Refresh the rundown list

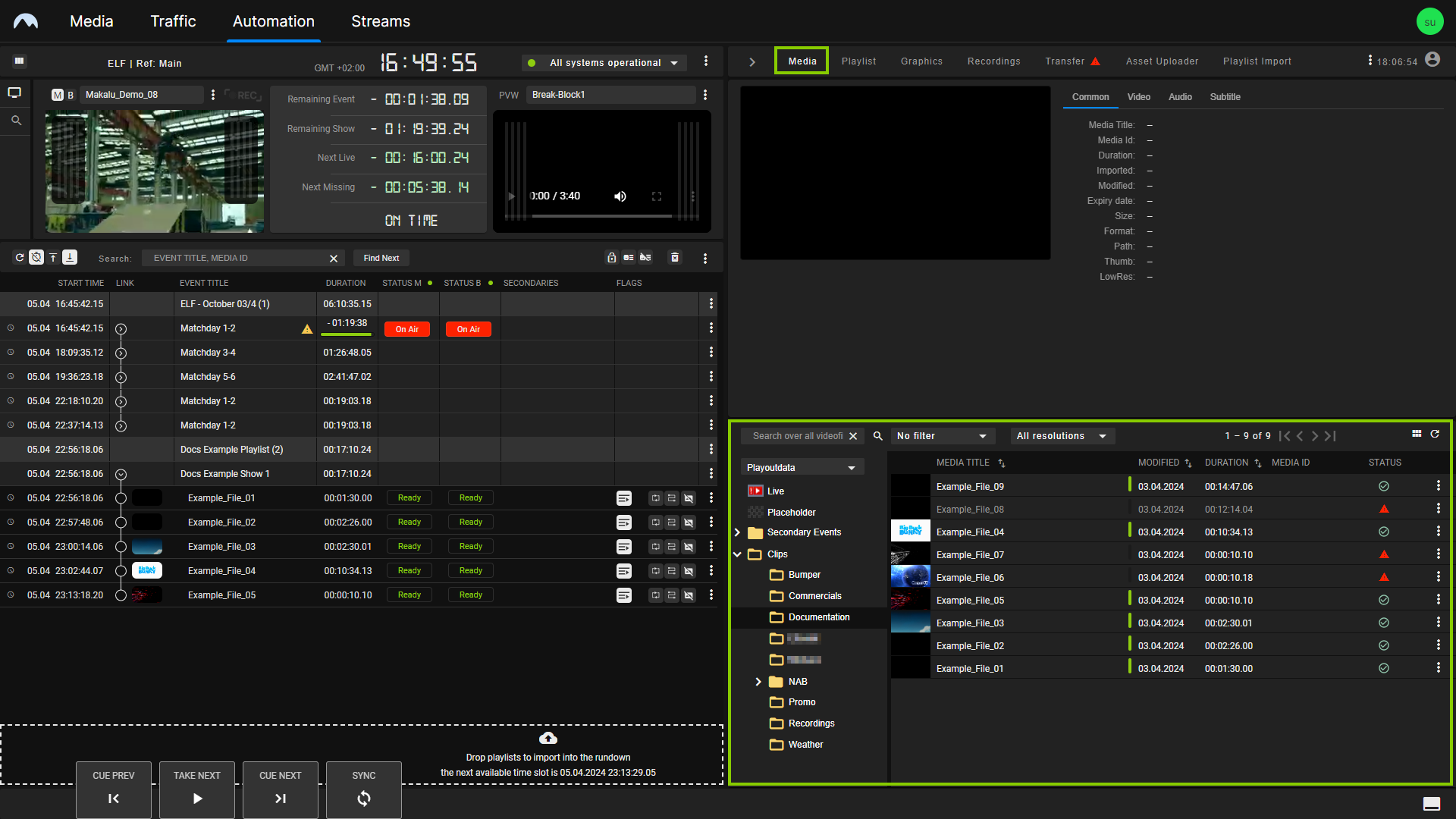(20, 257)
